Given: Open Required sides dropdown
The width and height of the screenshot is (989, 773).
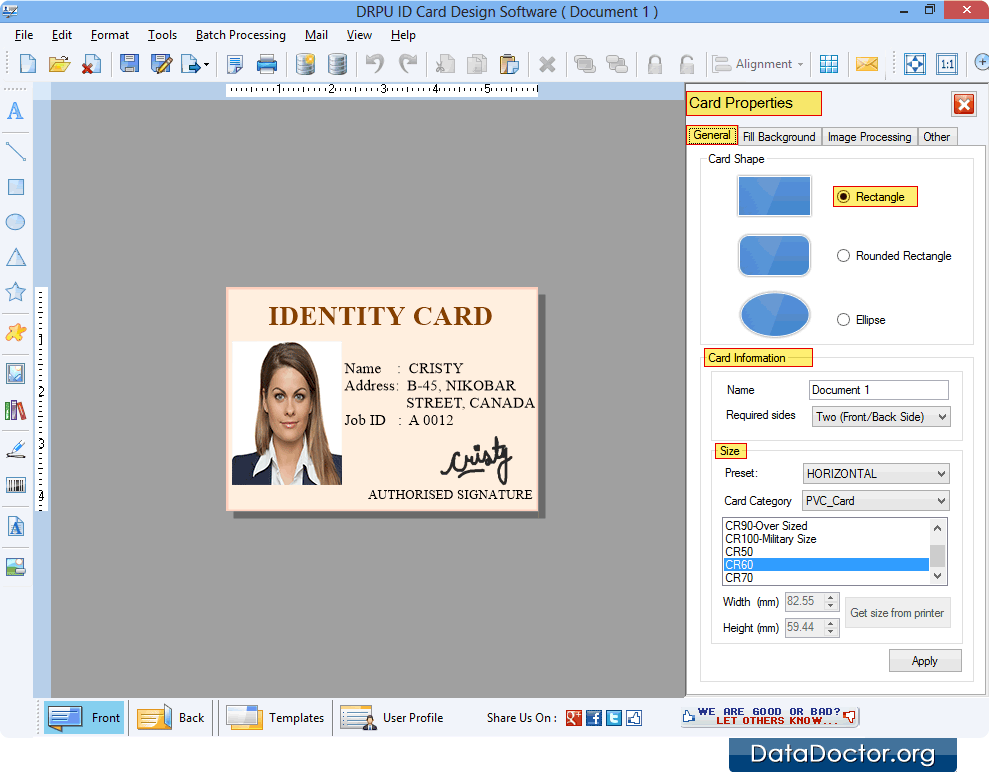Looking at the screenshot, I should [x=881, y=417].
